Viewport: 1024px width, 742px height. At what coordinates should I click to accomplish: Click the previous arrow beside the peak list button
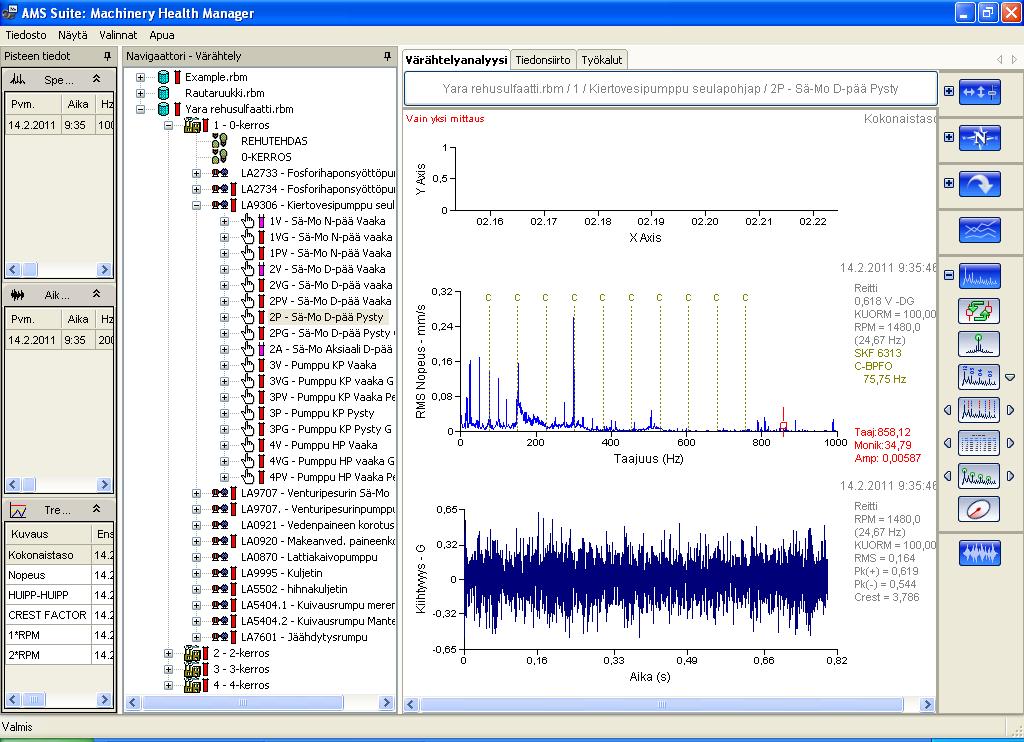948,443
